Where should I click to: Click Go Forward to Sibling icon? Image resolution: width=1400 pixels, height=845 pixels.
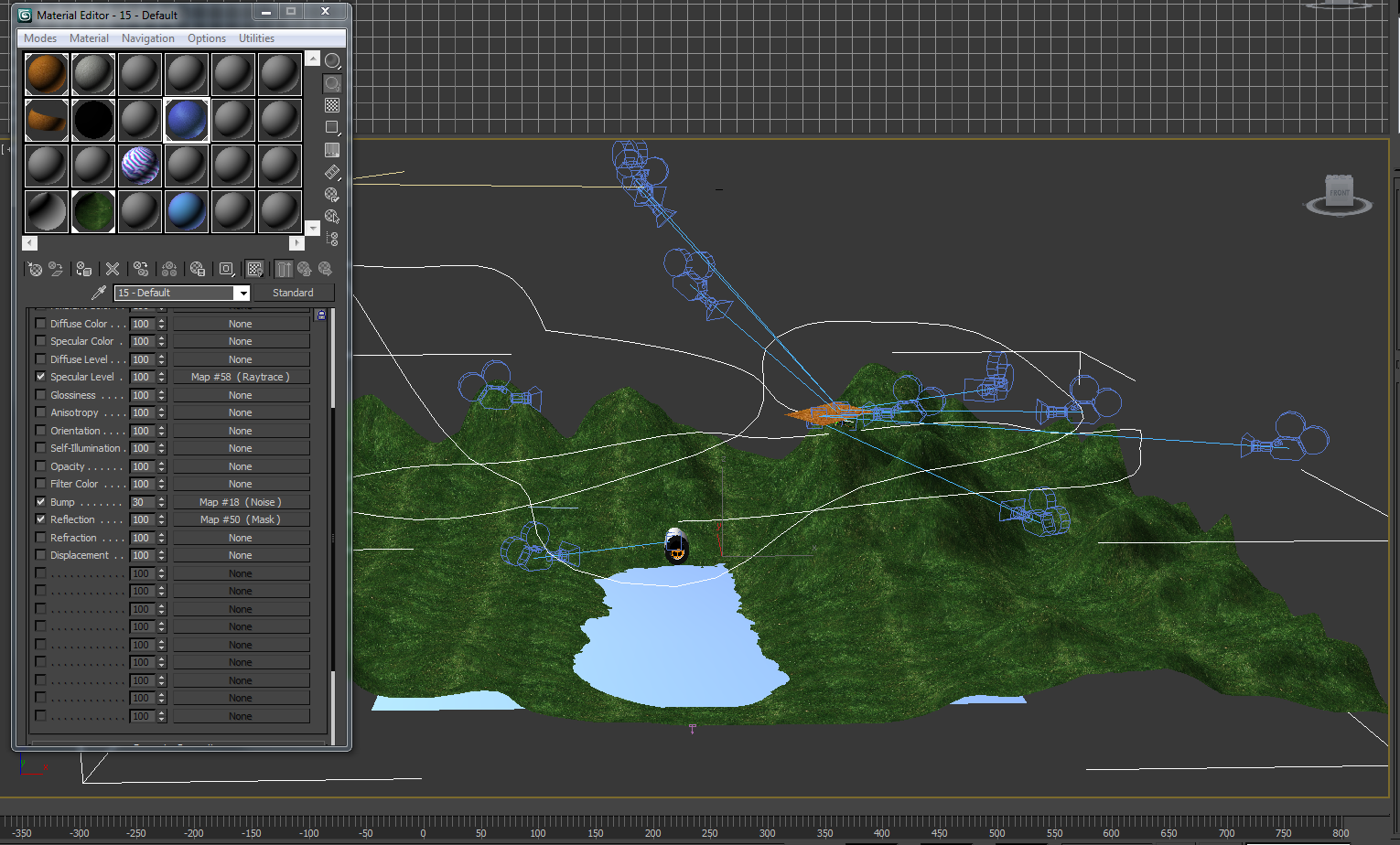click(x=325, y=269)
